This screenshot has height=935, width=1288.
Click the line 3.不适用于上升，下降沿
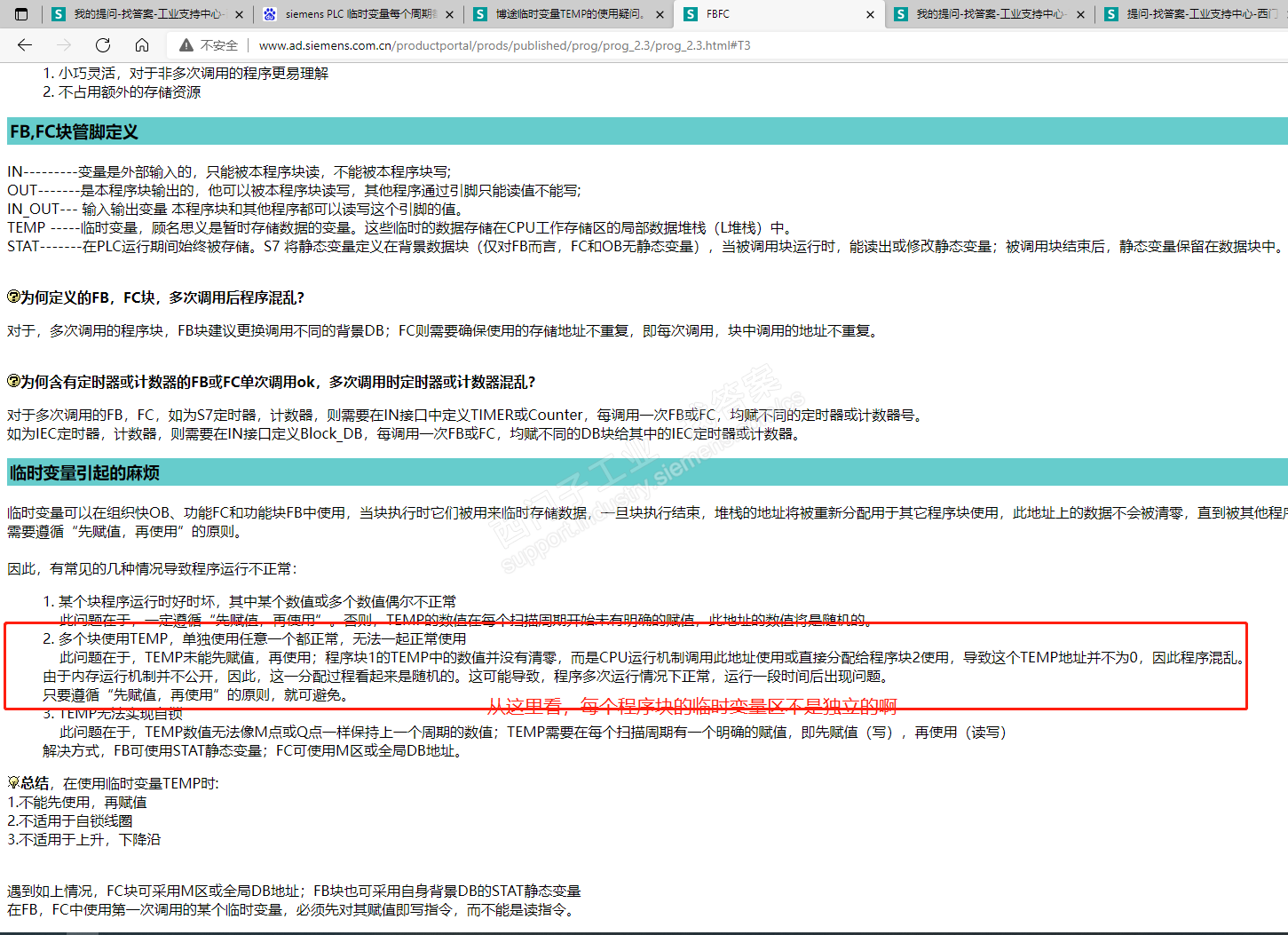pyautogui.click(x=84, y=839)
